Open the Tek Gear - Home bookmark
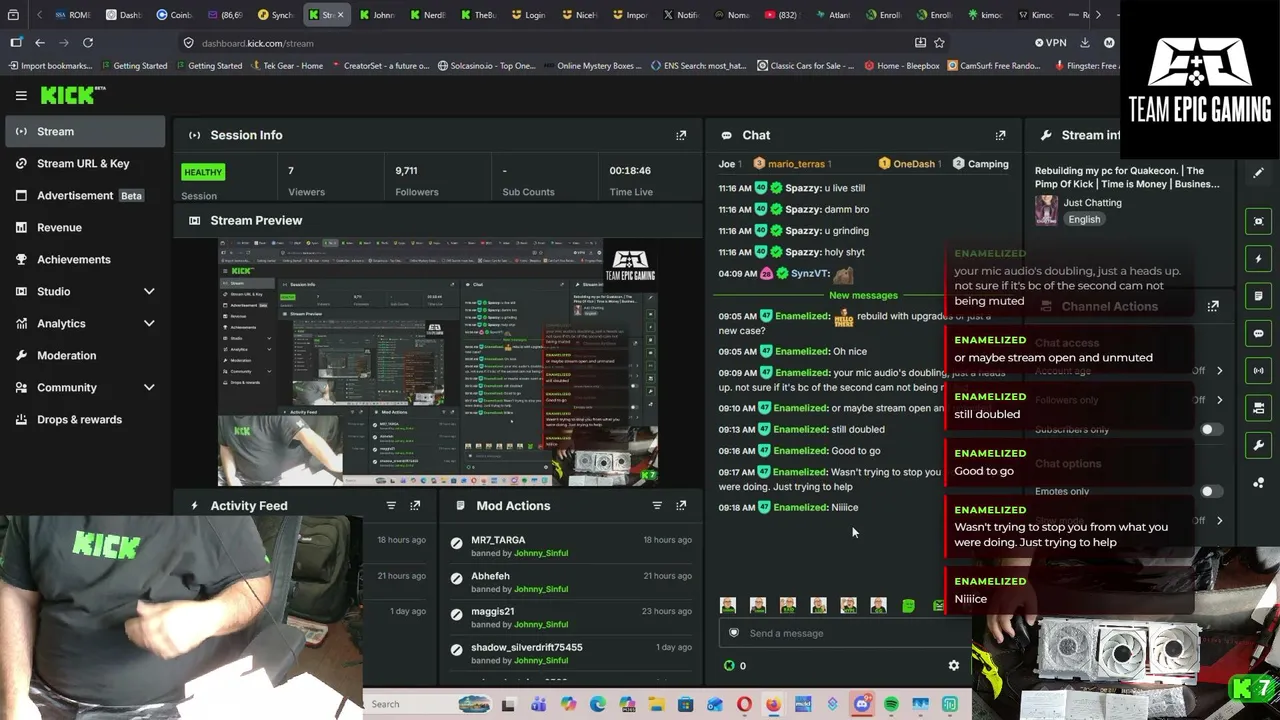Screen dimensions: 1280x720 (286, 66)
